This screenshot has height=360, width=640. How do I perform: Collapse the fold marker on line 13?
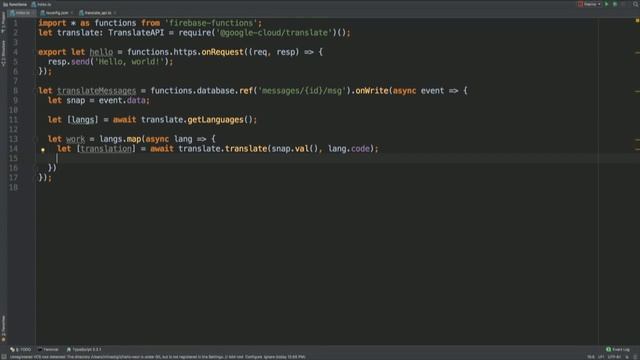click(36, 139)
